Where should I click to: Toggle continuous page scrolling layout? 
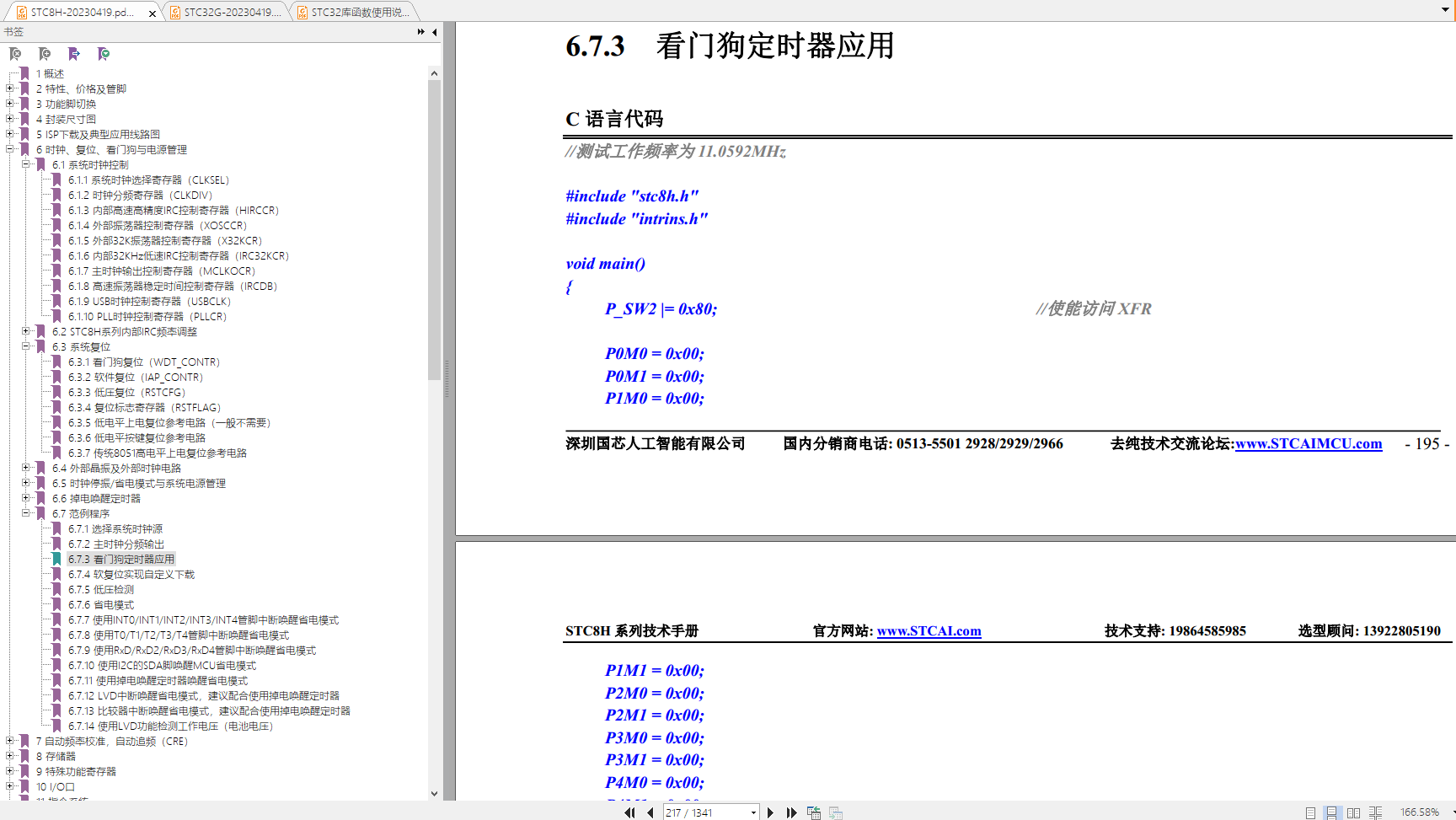click(1331, 812)
